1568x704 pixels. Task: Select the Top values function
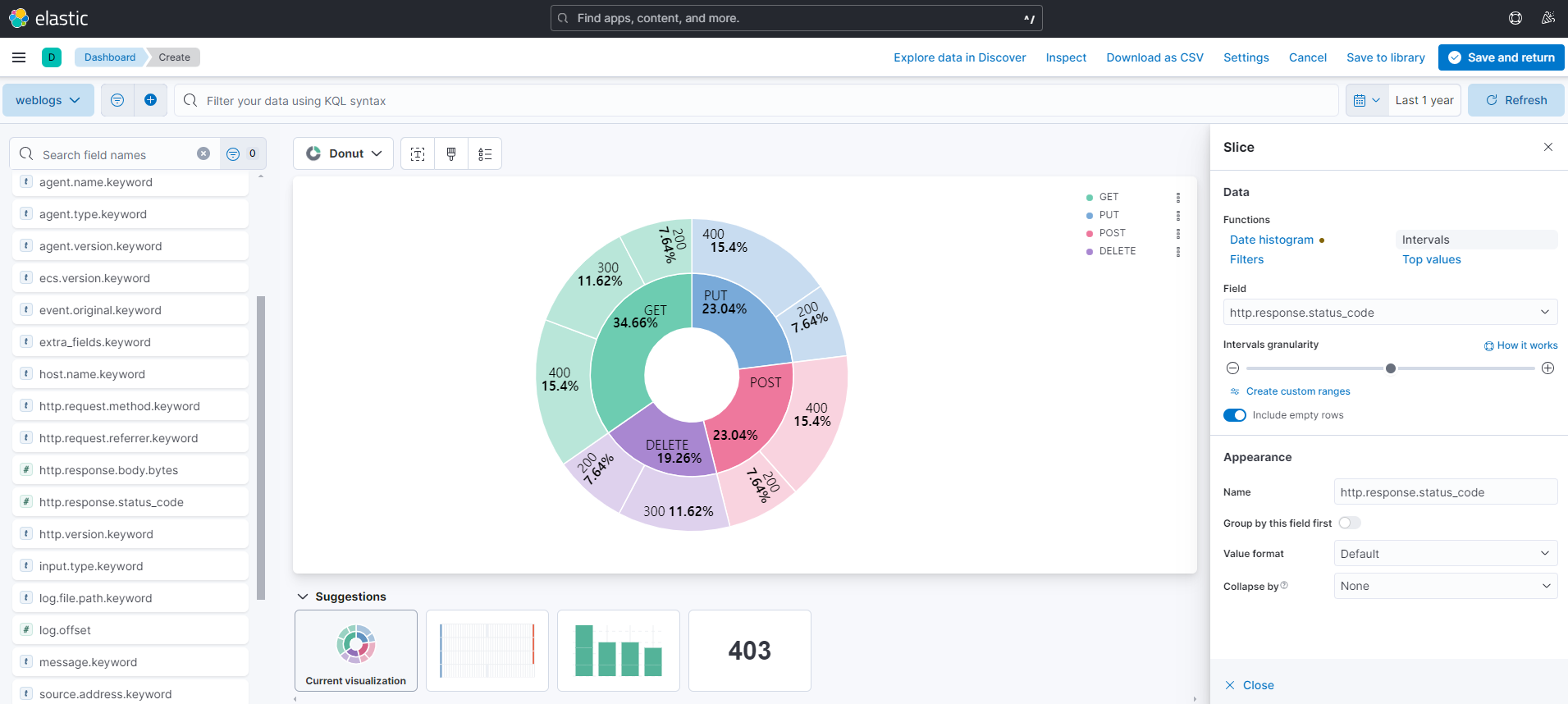1431,259
